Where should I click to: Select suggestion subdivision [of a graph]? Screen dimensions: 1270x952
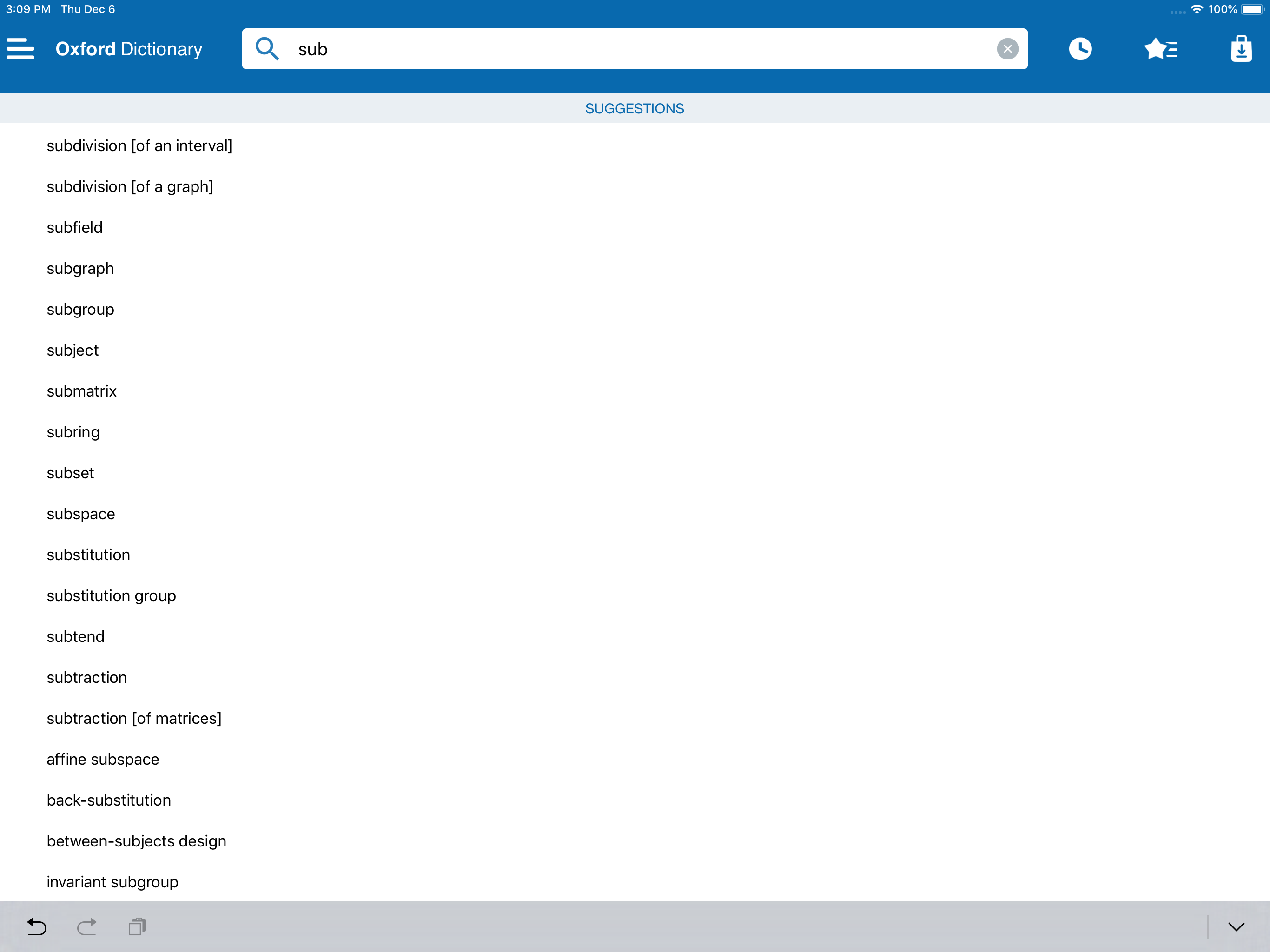tap(130, 186)
